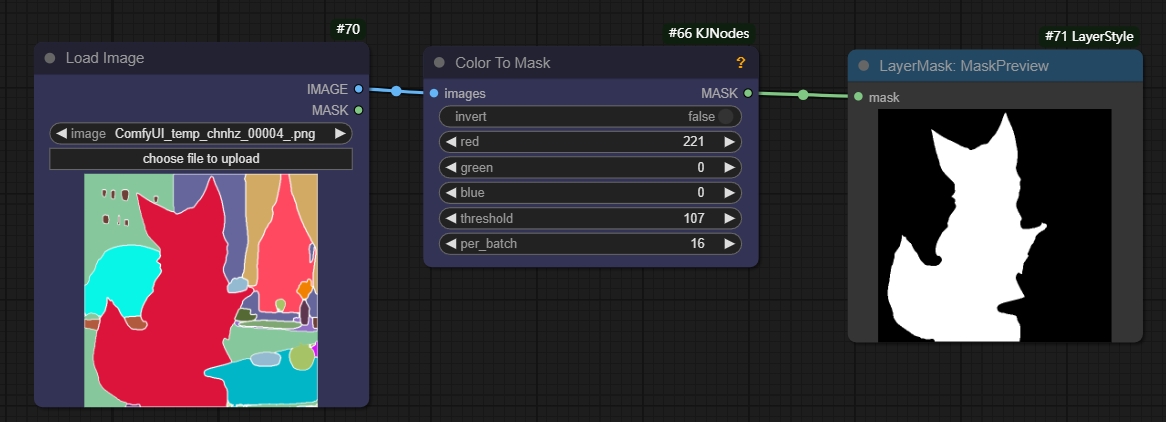Collapse the Color To Mask node via title dot
This screenshot has width=1166, height=422.
pyautogui.click(x=439, y=63)
